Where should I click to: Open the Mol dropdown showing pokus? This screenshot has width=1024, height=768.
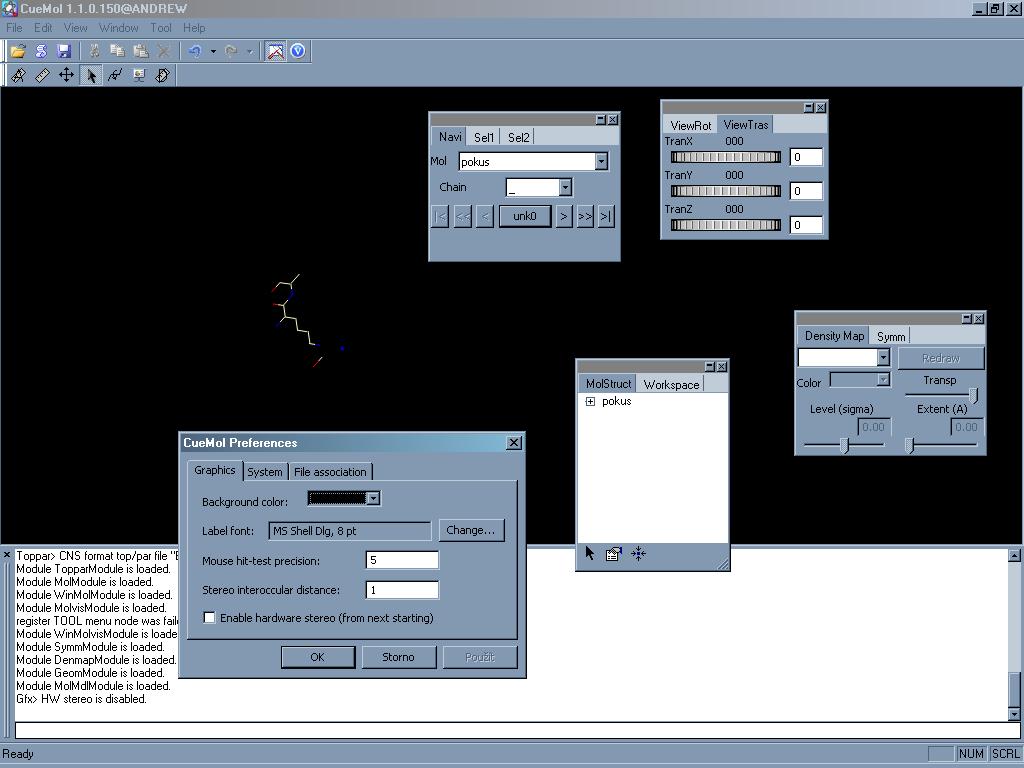(x=601, y=161)
